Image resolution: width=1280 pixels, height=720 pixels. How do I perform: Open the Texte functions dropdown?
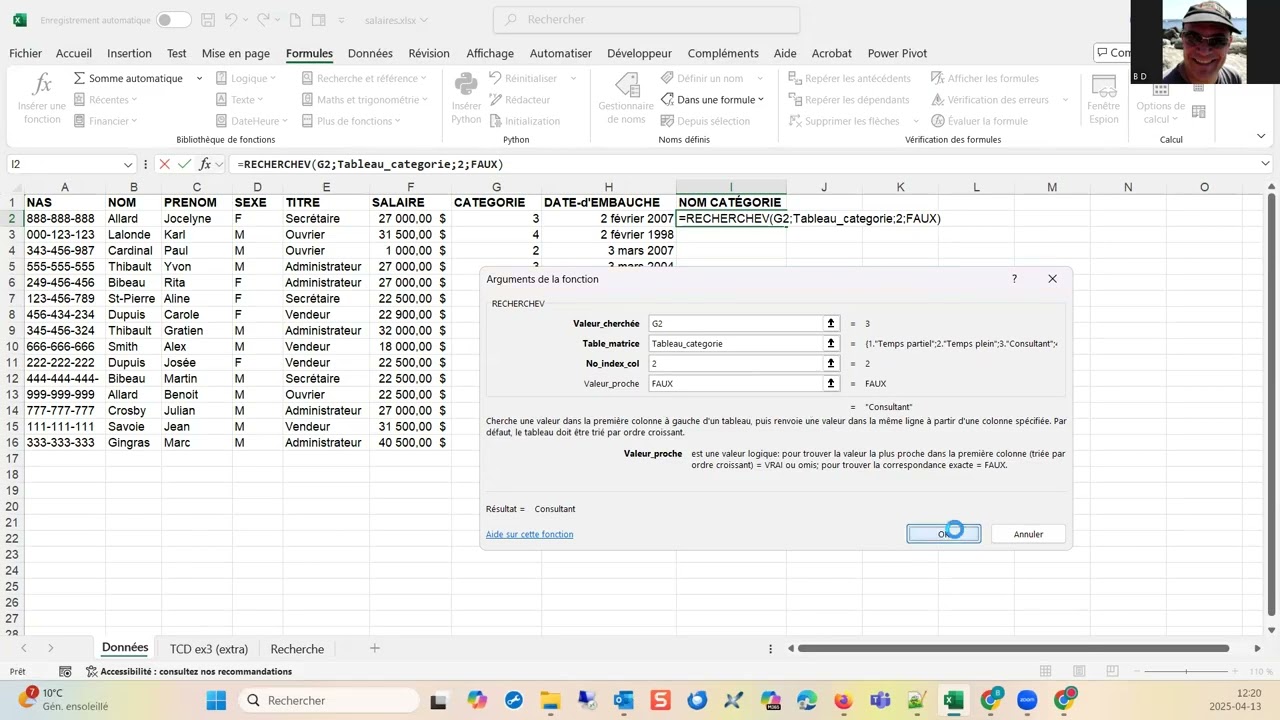tap(241, 99)
